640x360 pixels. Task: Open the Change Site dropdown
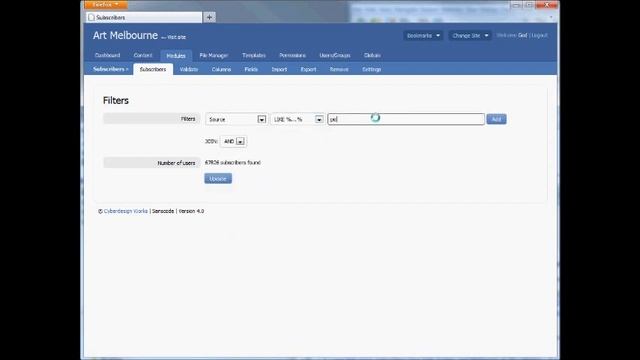pyautogui.click(x=470, y=36)
